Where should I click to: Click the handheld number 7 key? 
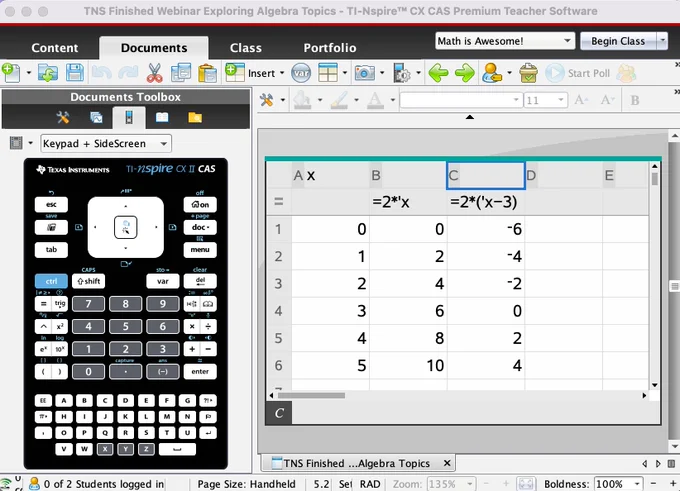[x=88, y=304]
